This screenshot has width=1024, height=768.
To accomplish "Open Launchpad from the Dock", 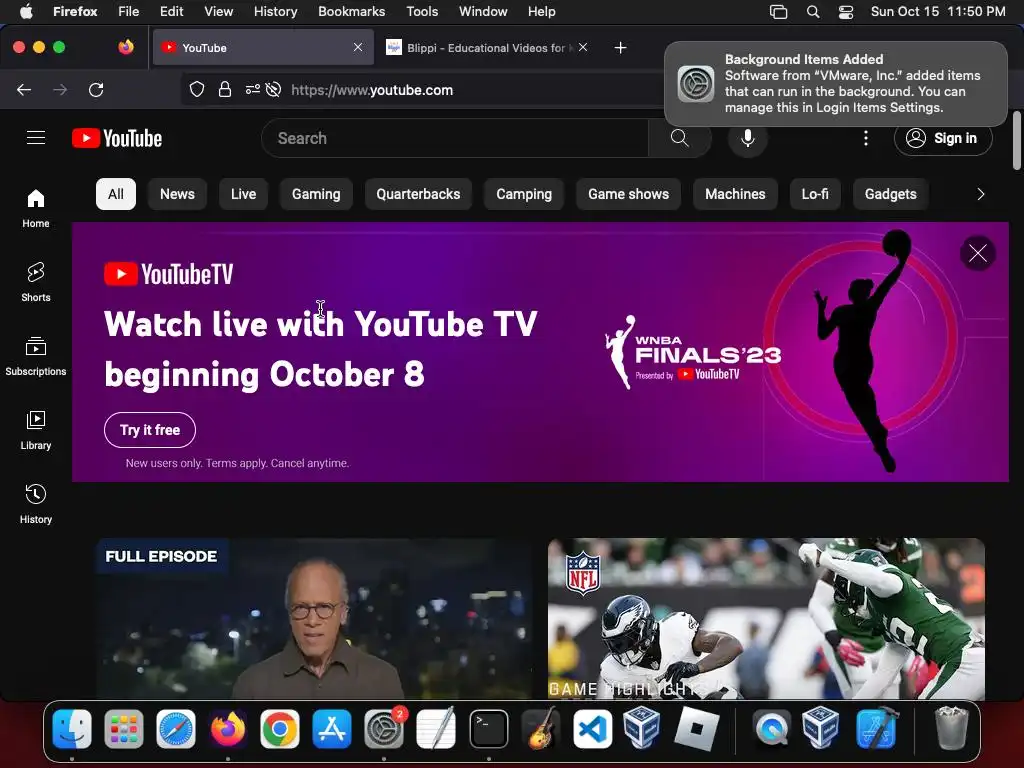I will [x=123, y=729].
